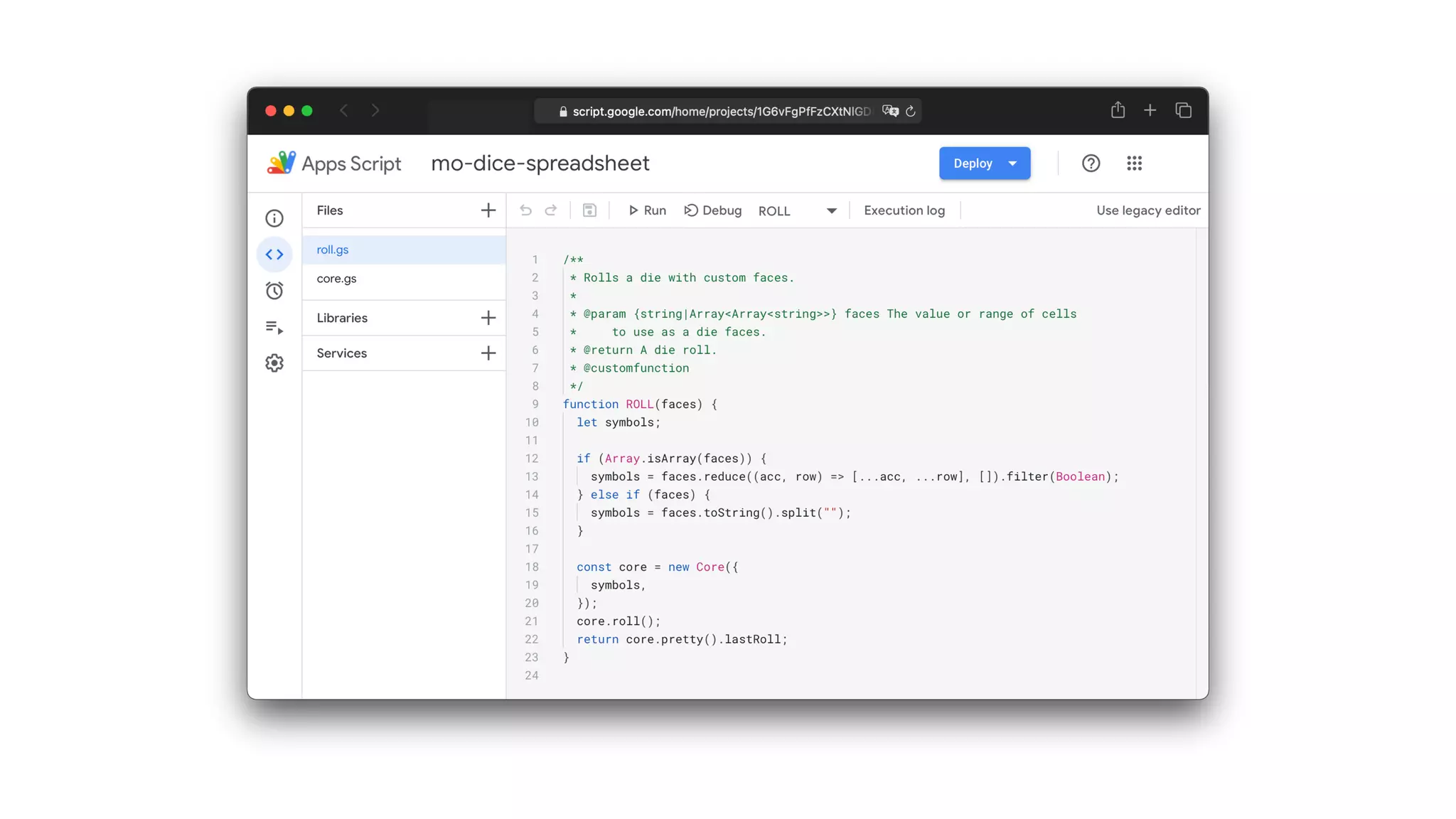Viewport: 1456px width, 819px height.
Task: Open the project Overview info icon
Action: click(274, 218)
